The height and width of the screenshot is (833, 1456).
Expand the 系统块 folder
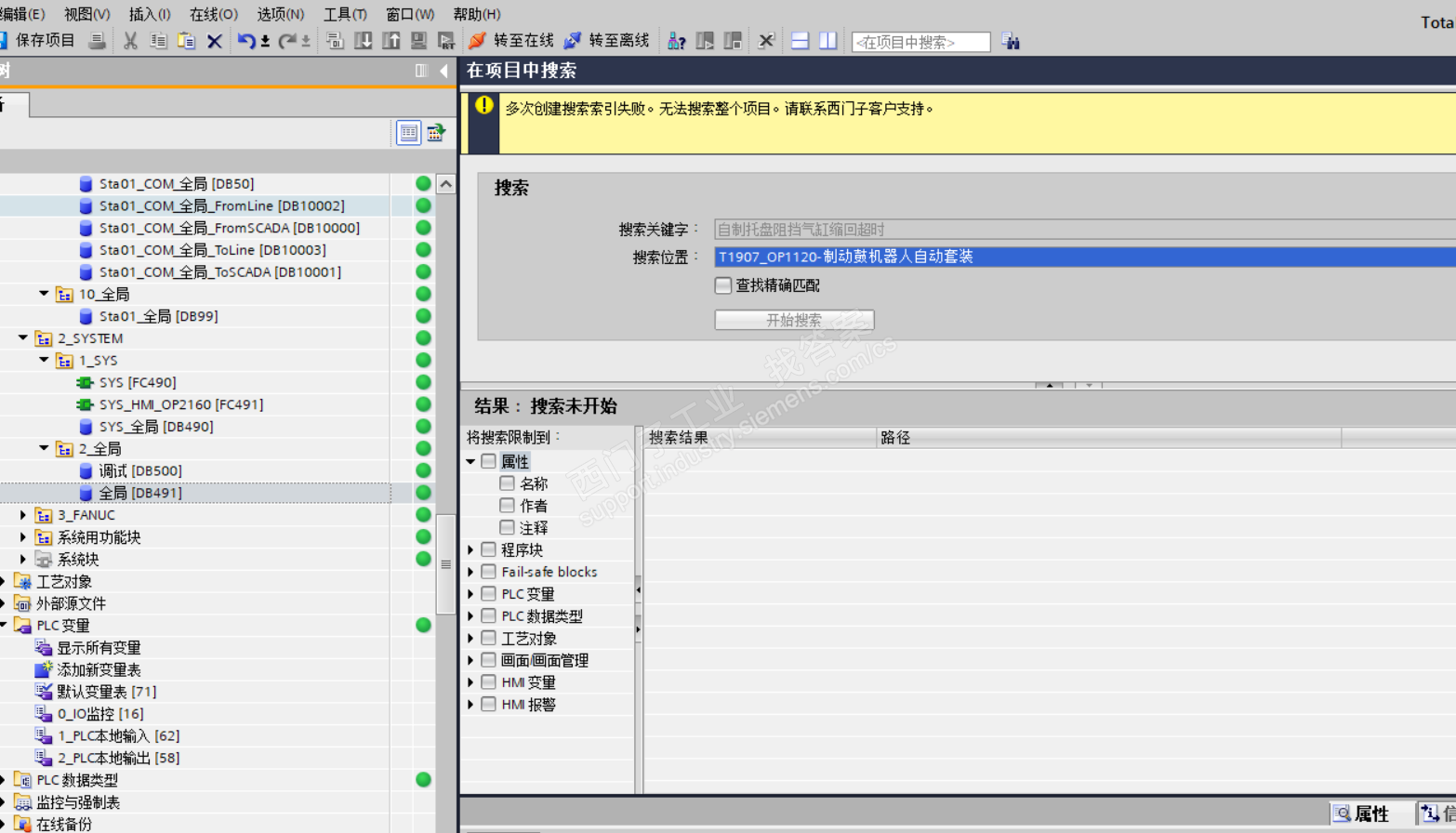pyautogui.click(x=23, y=559)
